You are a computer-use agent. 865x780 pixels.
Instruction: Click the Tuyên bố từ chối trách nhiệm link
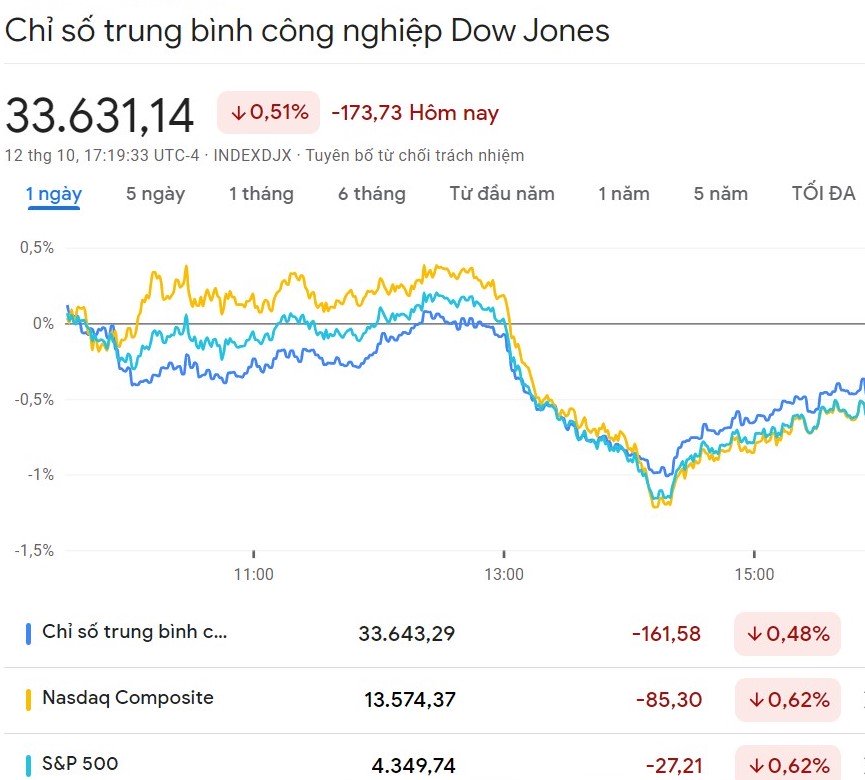click(x=414, y=156)
